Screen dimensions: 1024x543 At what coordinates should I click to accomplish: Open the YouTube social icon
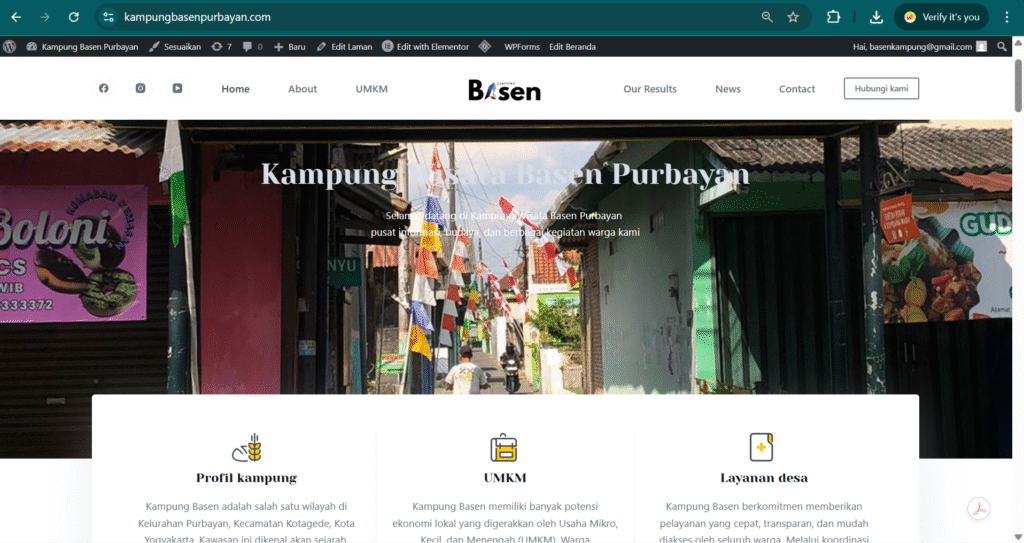[177, 88]
